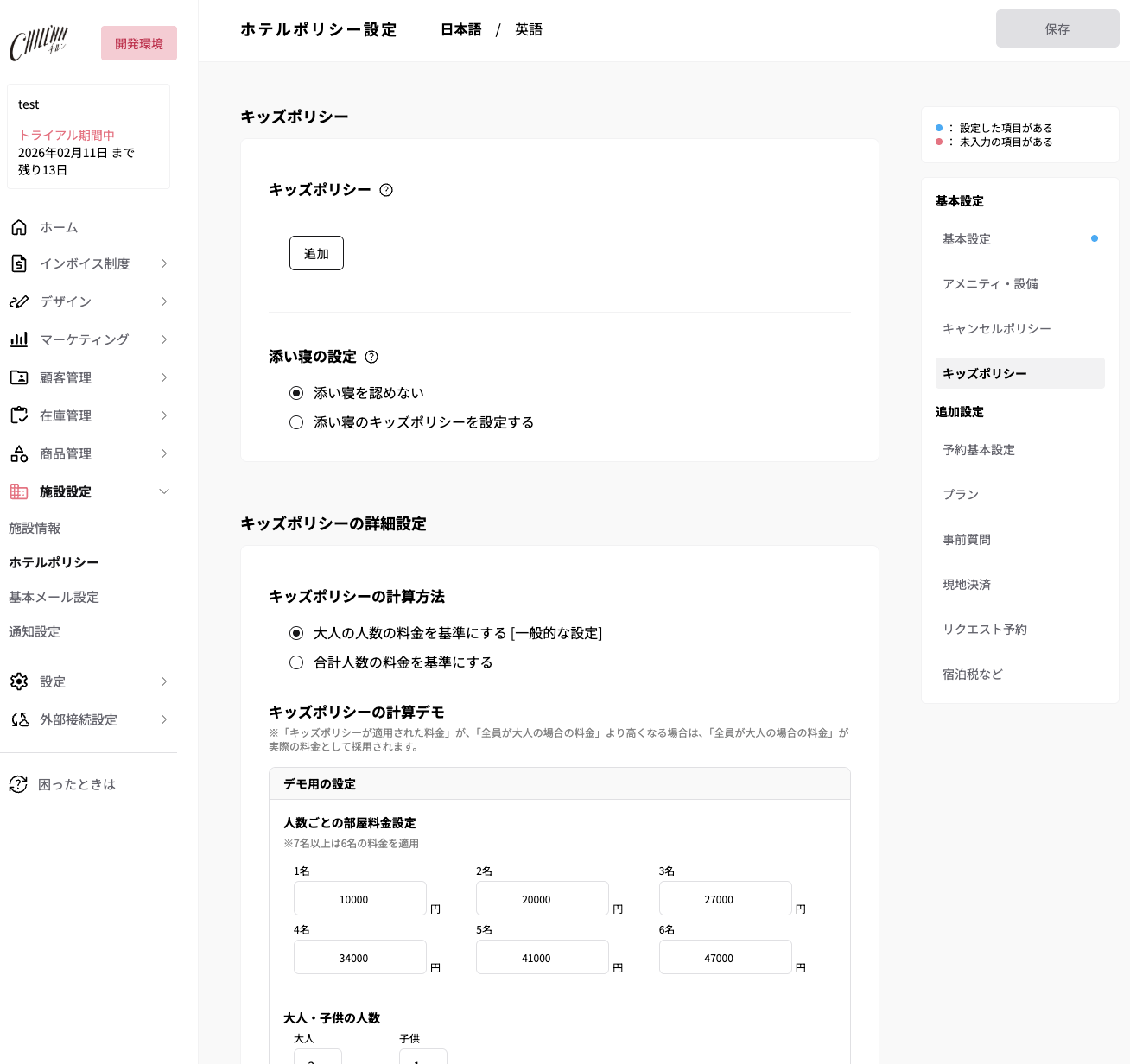Click 困ったときは help link

tap(77, 784)
